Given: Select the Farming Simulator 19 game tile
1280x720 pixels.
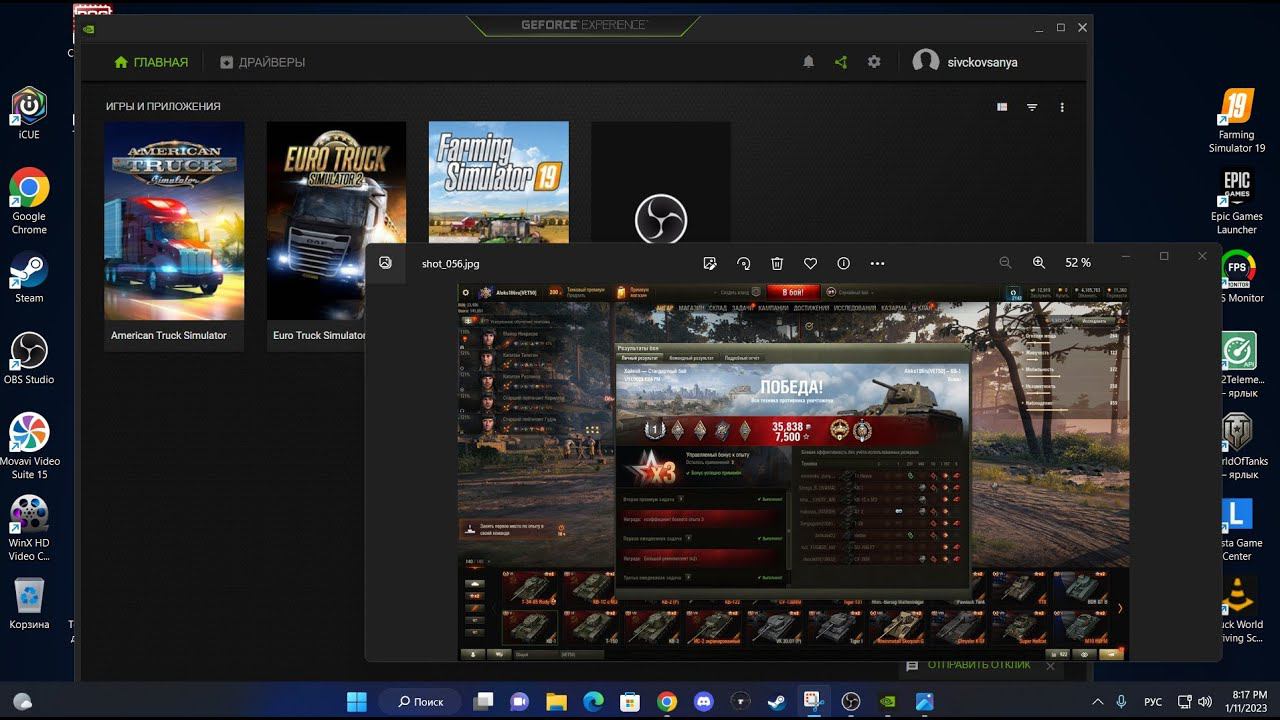Looking at the screenshot, I should pyautogui.click(x=498, y=180).
